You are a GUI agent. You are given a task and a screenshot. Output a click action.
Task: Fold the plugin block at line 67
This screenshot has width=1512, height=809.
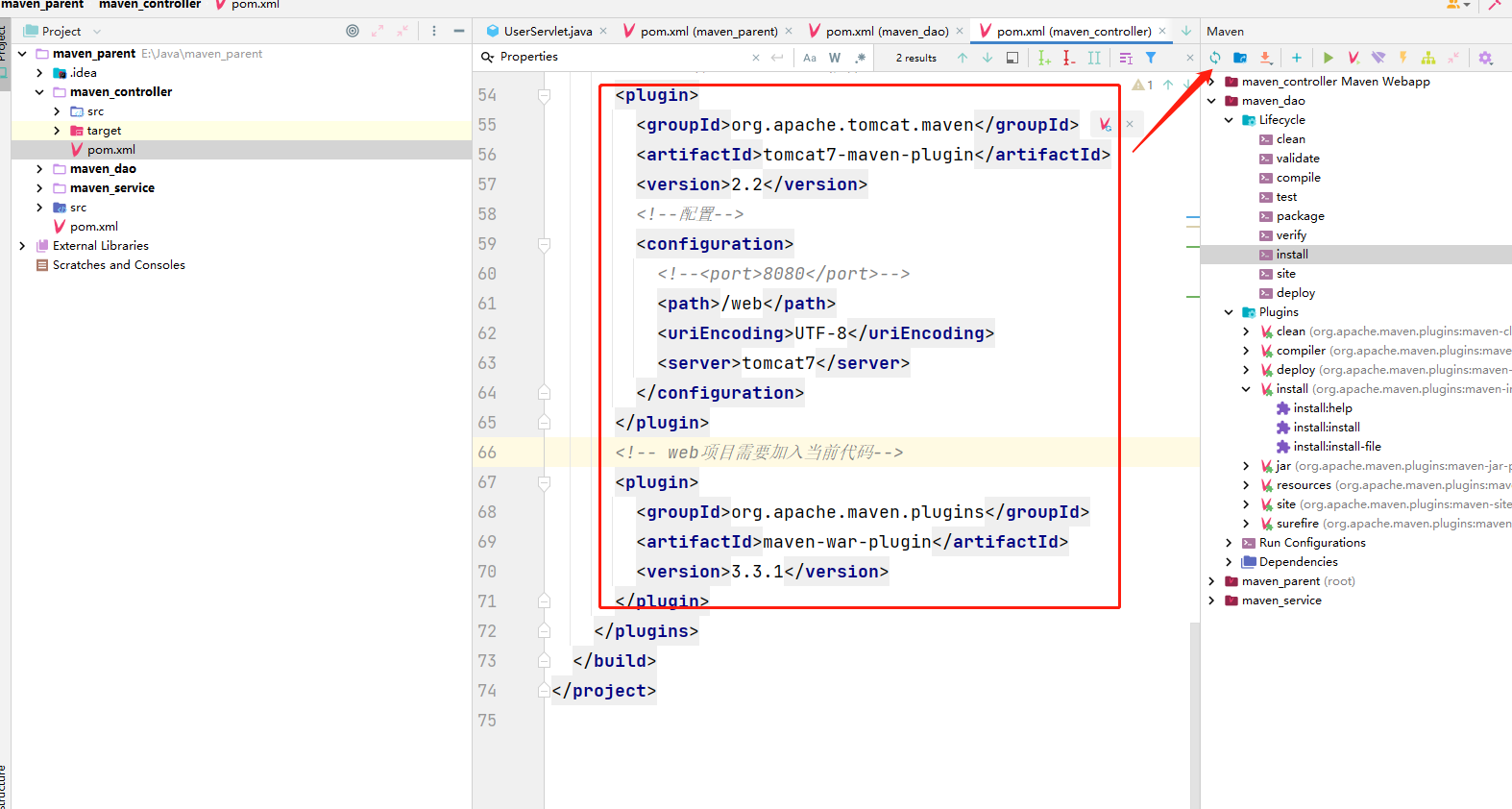544,482
